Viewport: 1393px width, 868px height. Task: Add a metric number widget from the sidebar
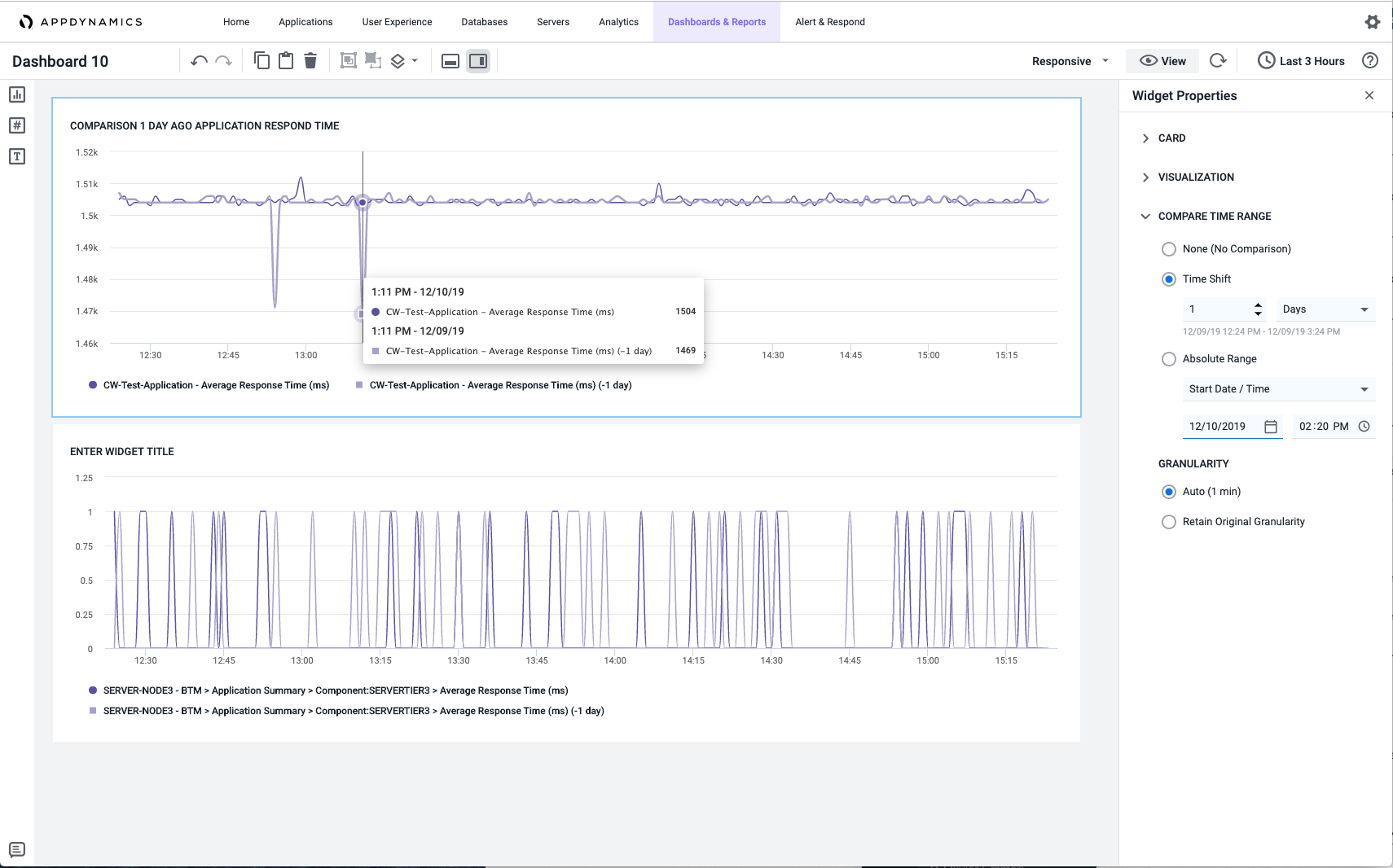(x=17, y=125)
